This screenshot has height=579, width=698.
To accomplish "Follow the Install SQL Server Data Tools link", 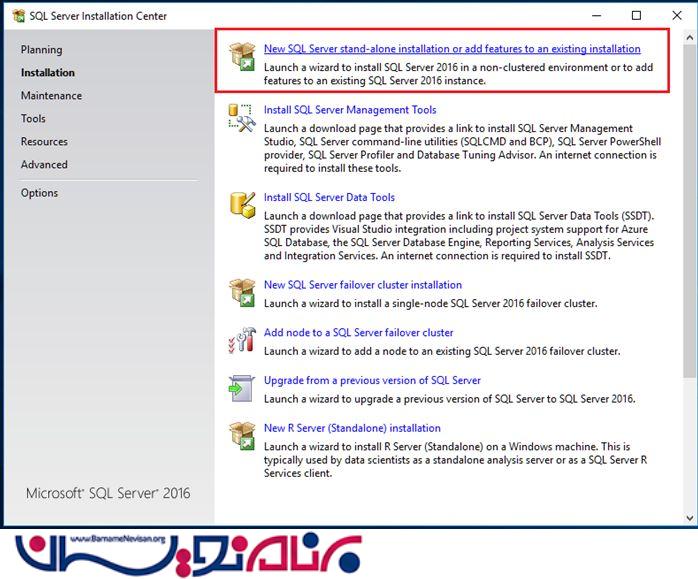I will tap(329, 197).
